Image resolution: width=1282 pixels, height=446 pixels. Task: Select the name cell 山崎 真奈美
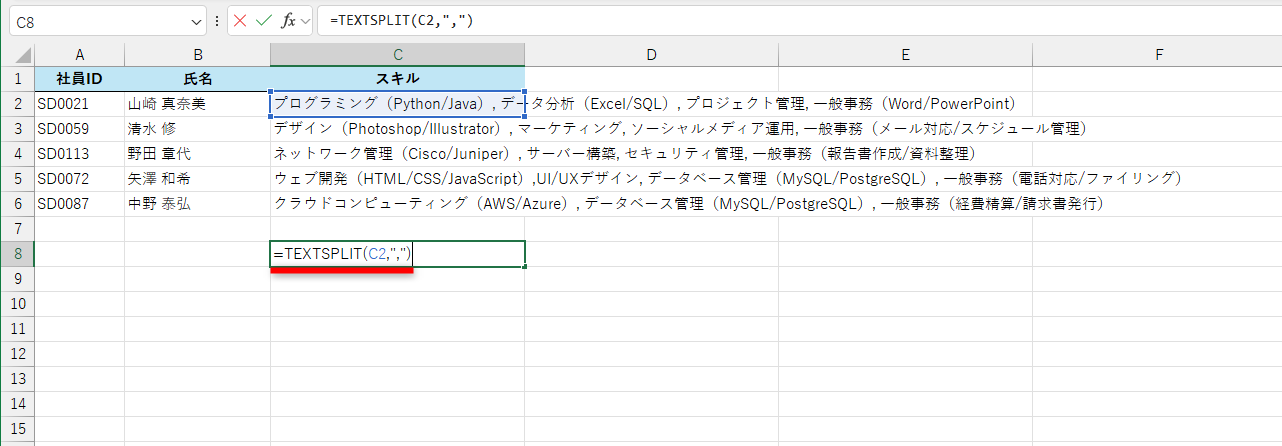pyautogui.click(x=197, y=104)
